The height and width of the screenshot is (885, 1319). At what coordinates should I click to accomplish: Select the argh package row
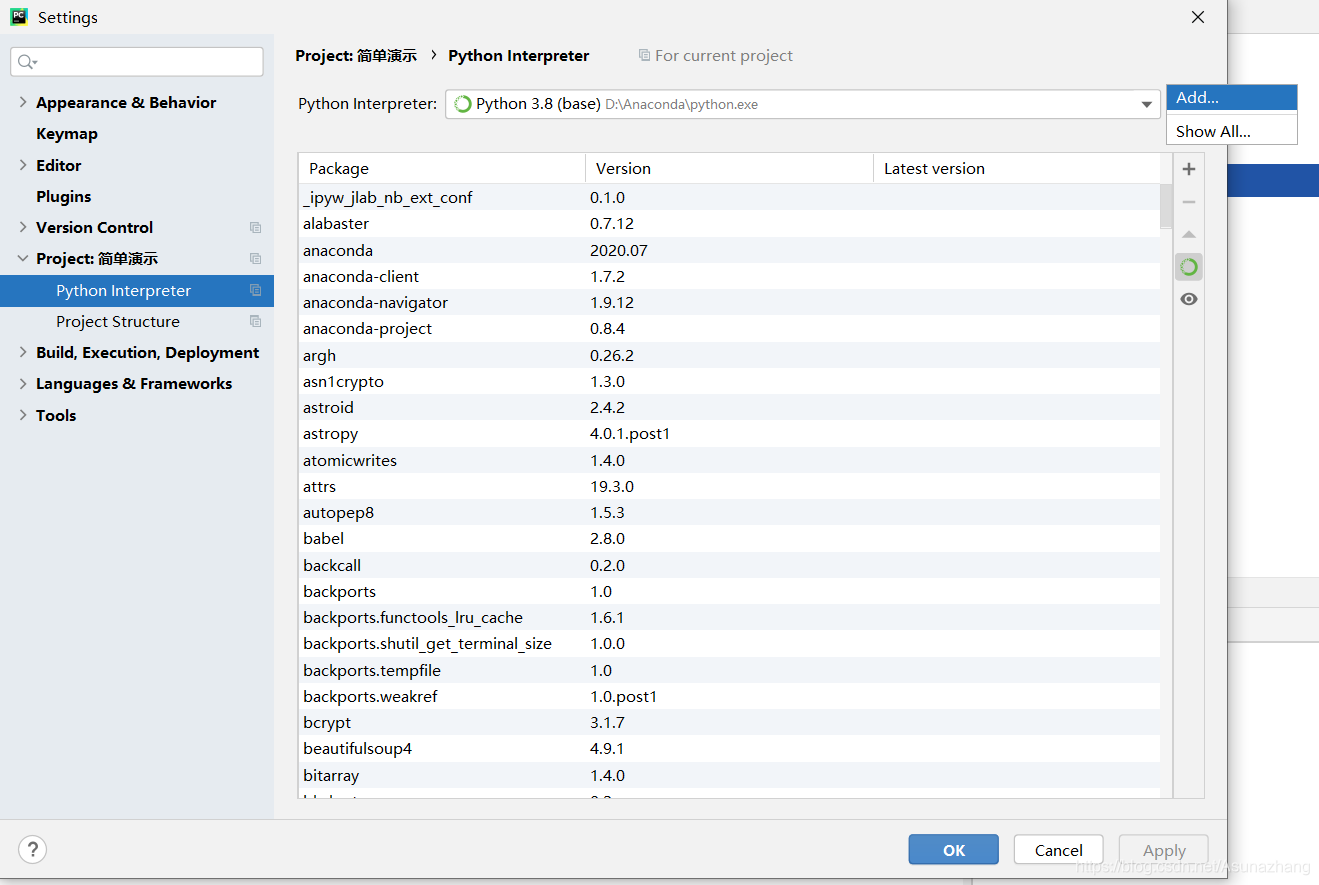pyautogui.click(x=729, y=355)
